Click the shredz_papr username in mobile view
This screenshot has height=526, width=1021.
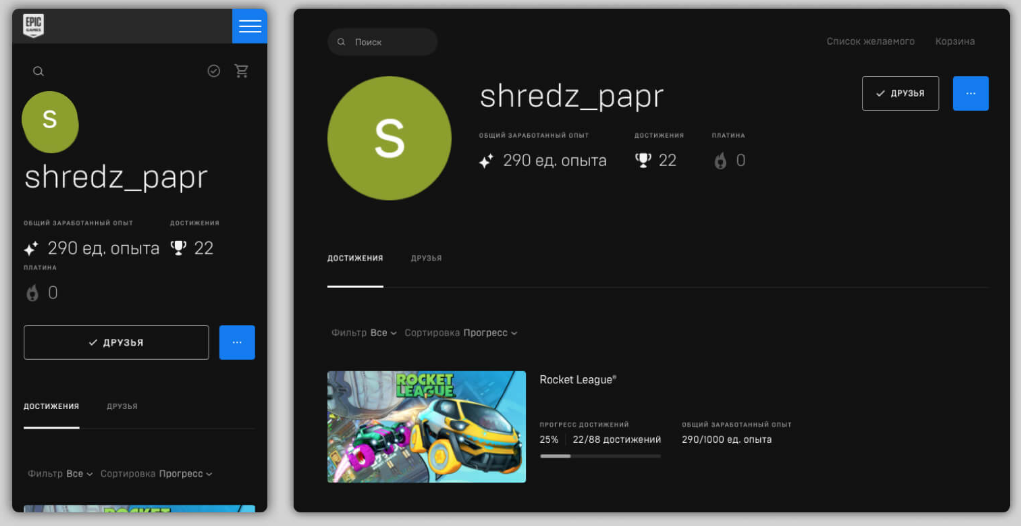(116, 178)
